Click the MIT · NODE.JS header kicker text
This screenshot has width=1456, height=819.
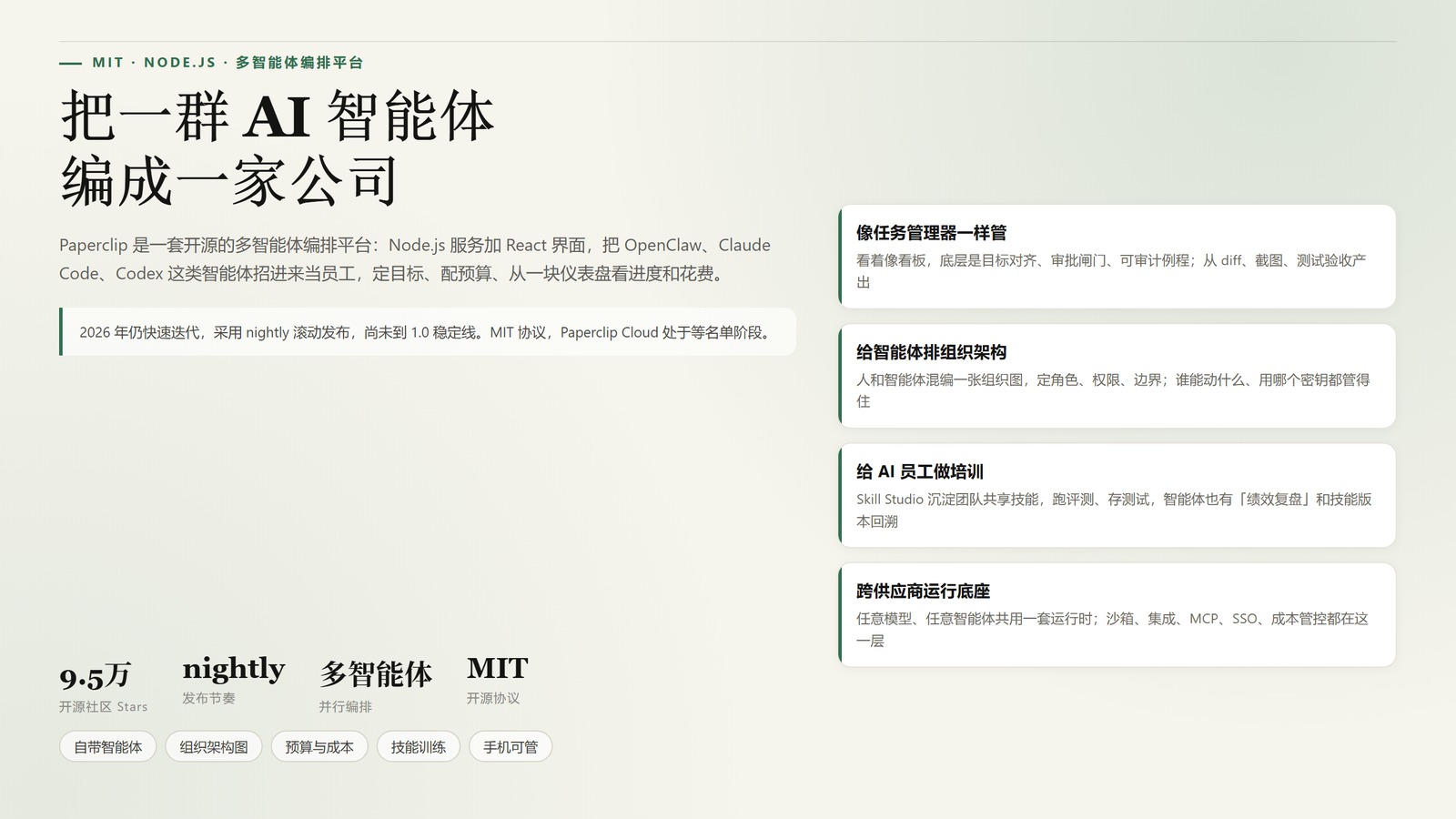pyautogui.click(x=227, y=63)
